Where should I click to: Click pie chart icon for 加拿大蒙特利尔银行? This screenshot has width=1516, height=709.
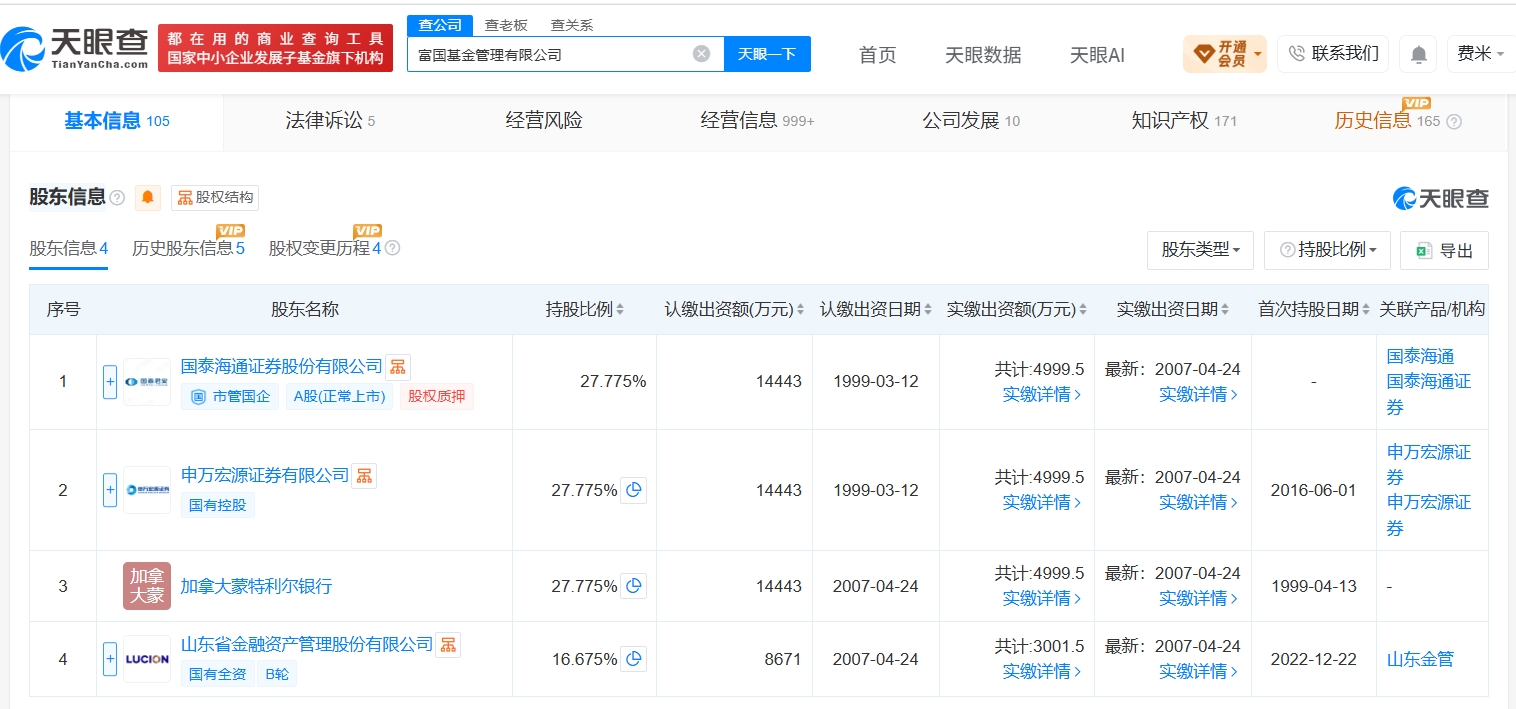pyautogui.click(x=633, y=586)
